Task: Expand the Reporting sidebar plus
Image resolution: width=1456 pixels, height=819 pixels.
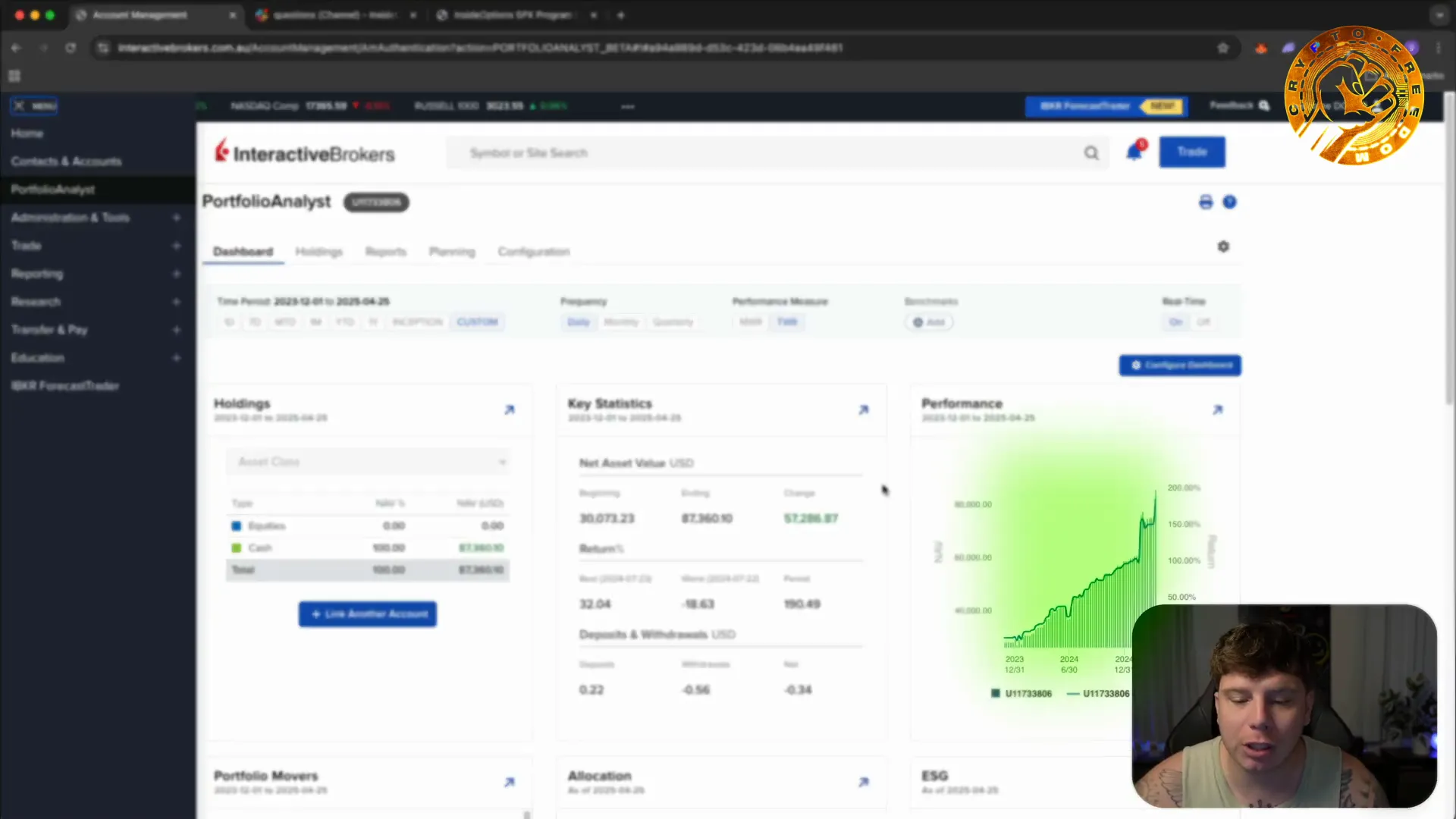Action: [x=177, y=274]
